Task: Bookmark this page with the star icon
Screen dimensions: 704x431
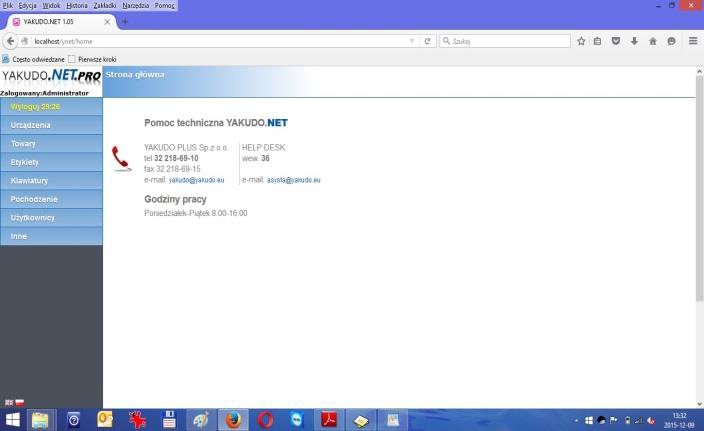Action: [581, 41]
